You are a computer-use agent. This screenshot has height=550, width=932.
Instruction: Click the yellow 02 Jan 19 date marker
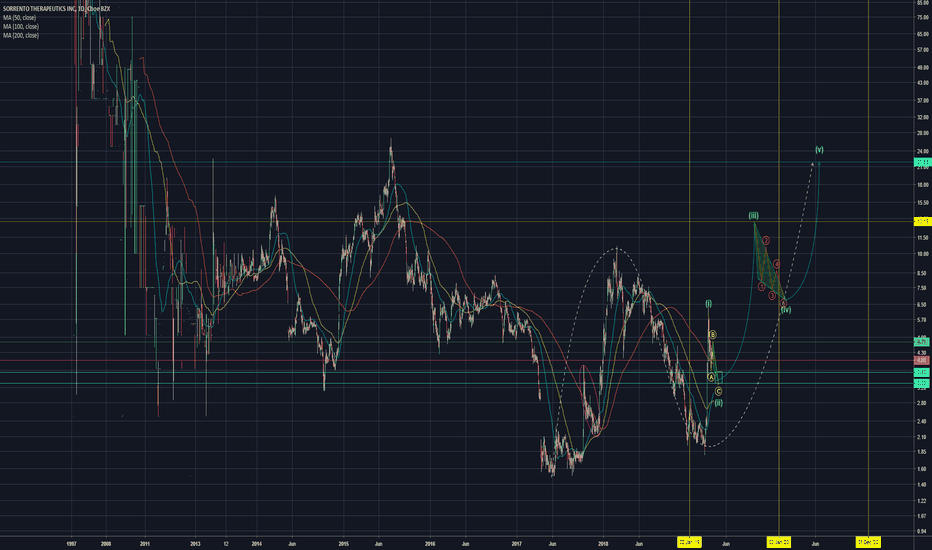point(689,542)
